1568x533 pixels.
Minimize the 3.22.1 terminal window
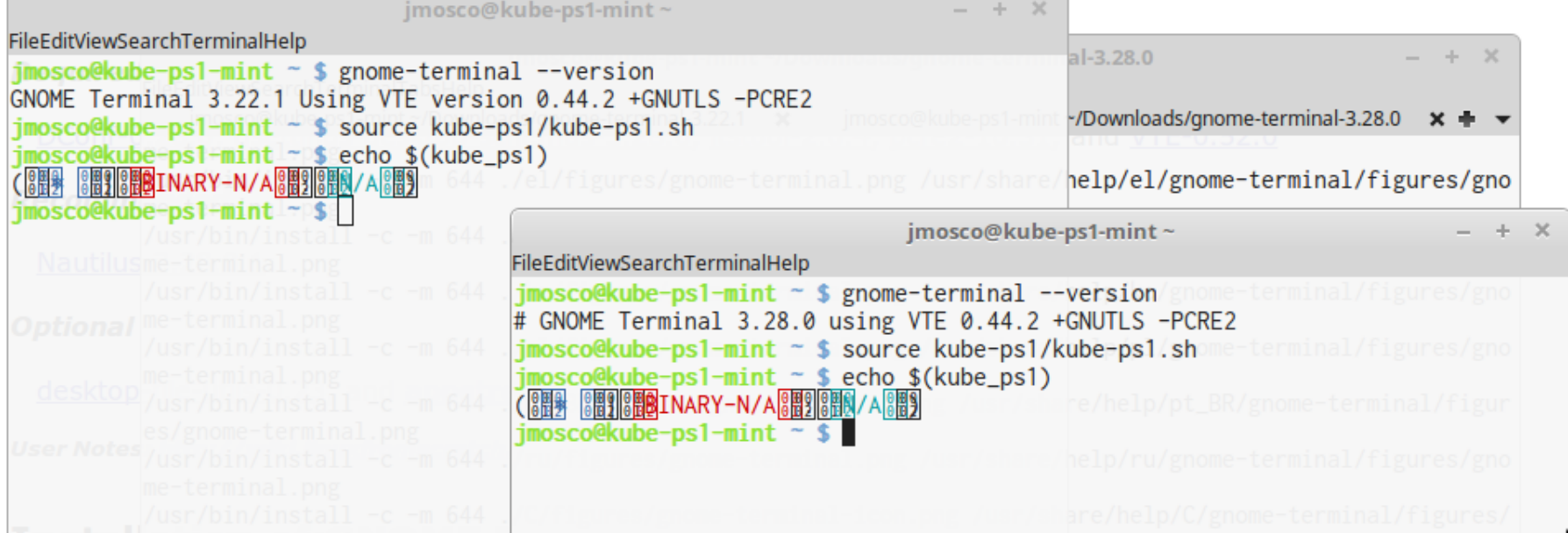[x=959, y=11]
